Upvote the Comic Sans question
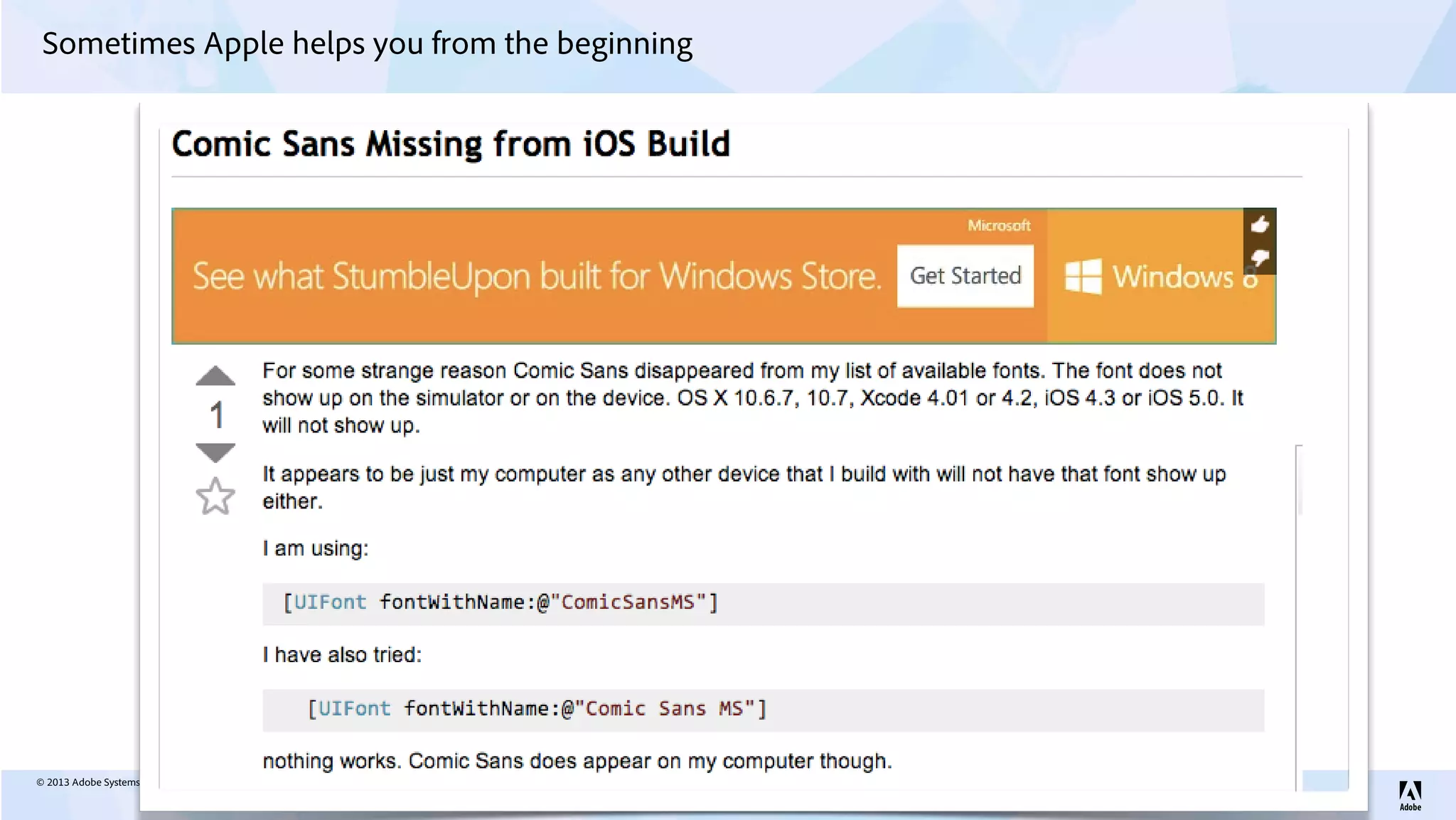Image resolution: width=1456 pixels, height=820 pixels. point(215,376)
